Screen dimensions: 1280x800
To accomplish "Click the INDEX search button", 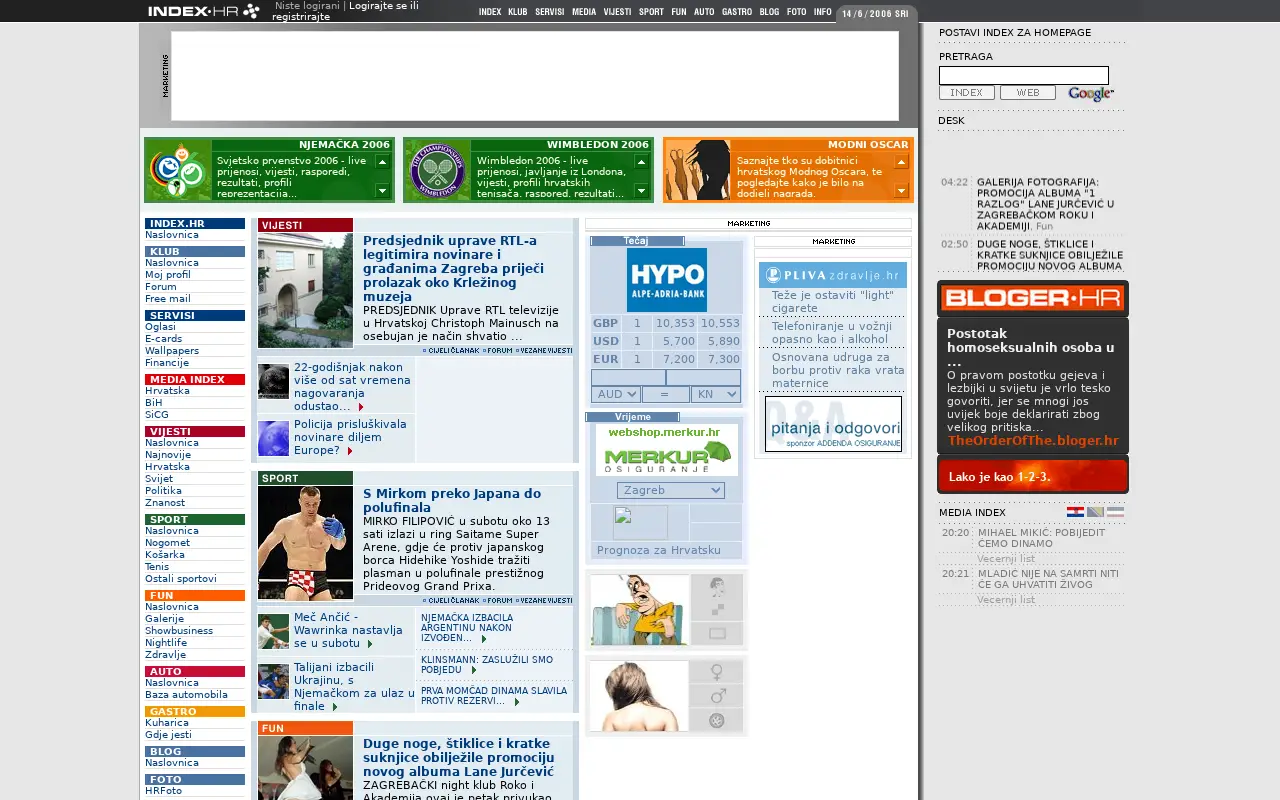I will (966, 93).
